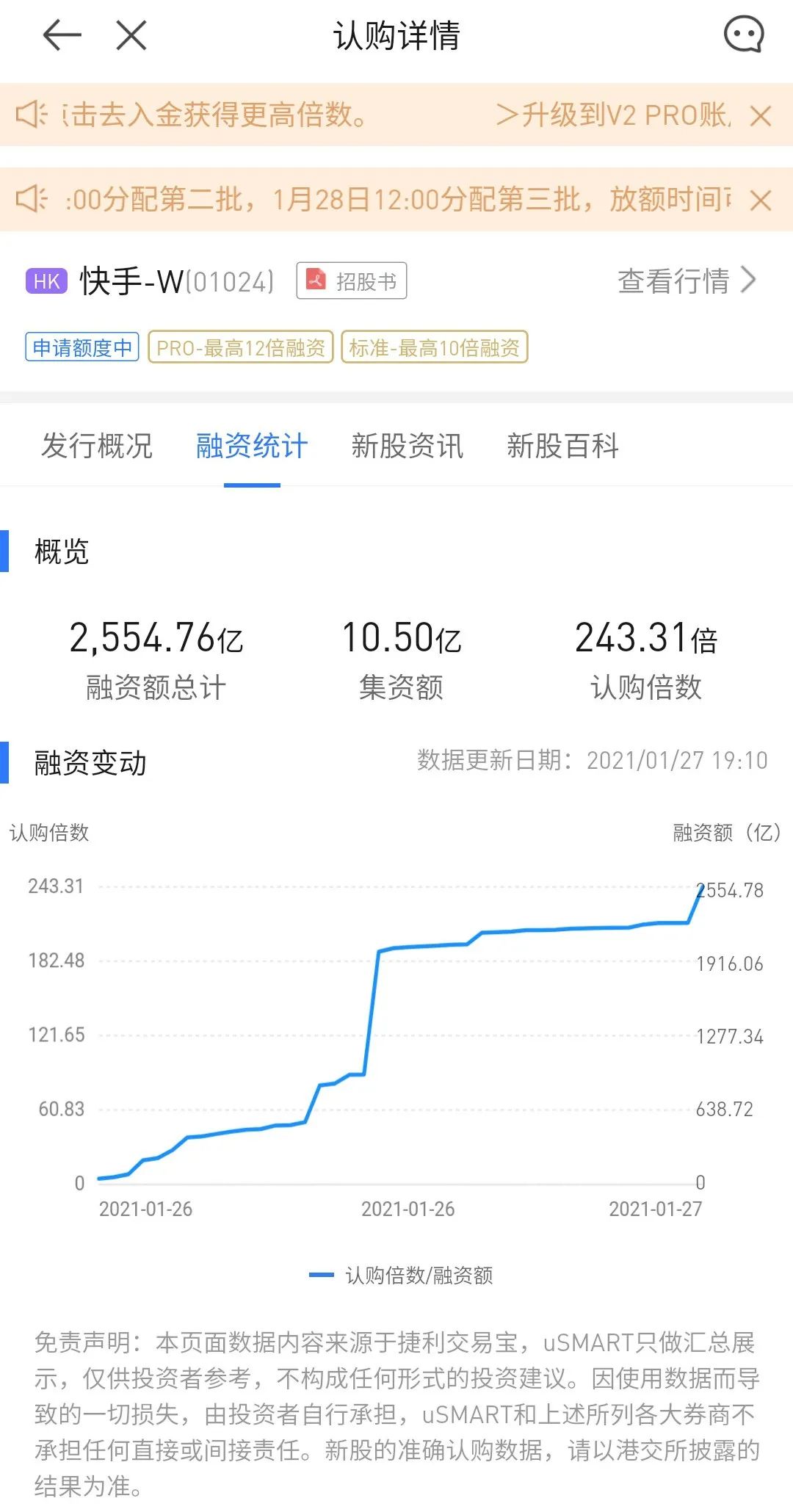Open the 新股资讯 tab
The width and height of the screenshot is (793, 1512).
408,446
